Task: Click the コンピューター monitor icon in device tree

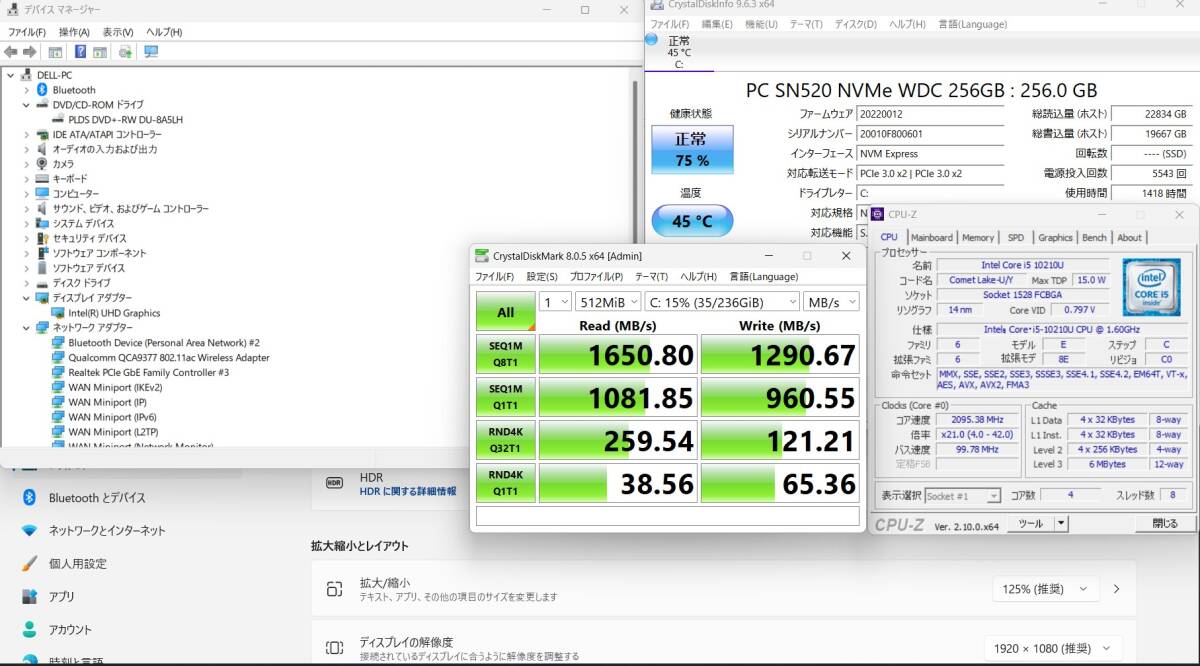Action: 42,194
